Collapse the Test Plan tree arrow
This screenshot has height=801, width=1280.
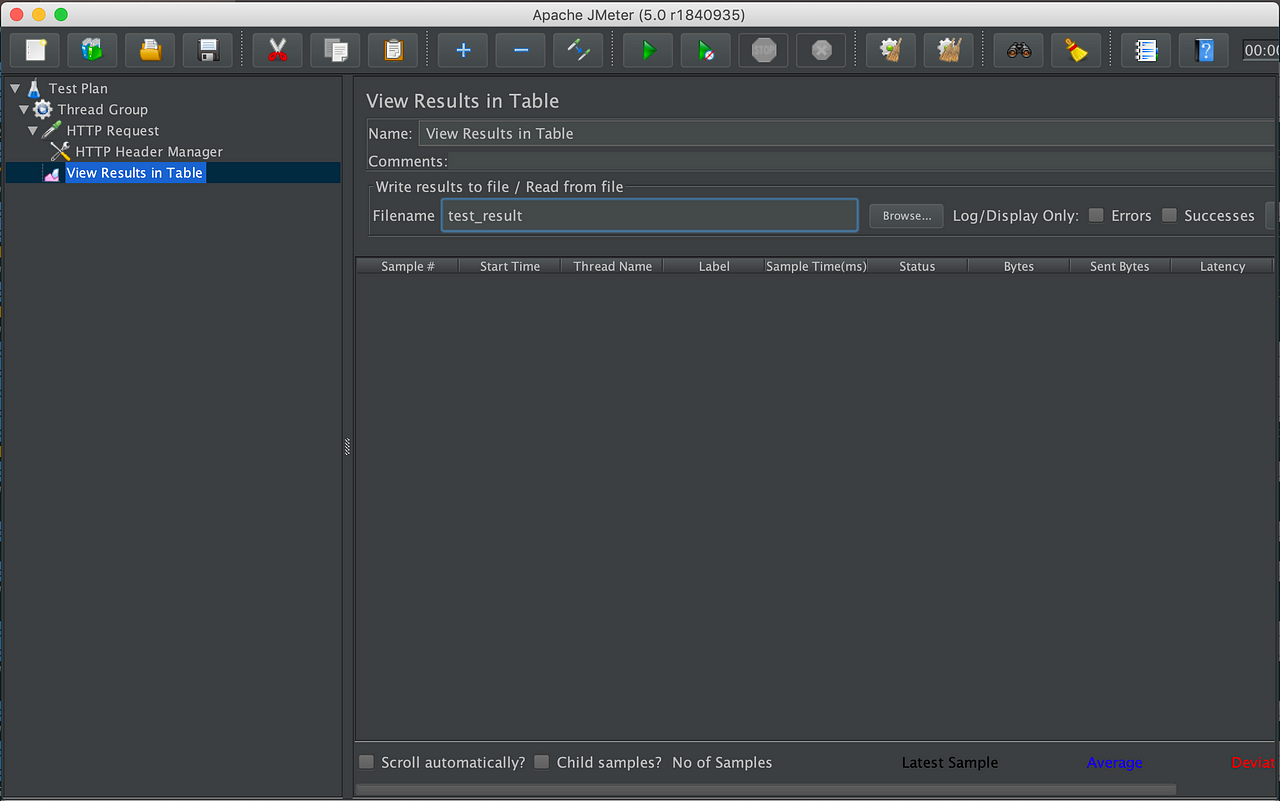15,88
